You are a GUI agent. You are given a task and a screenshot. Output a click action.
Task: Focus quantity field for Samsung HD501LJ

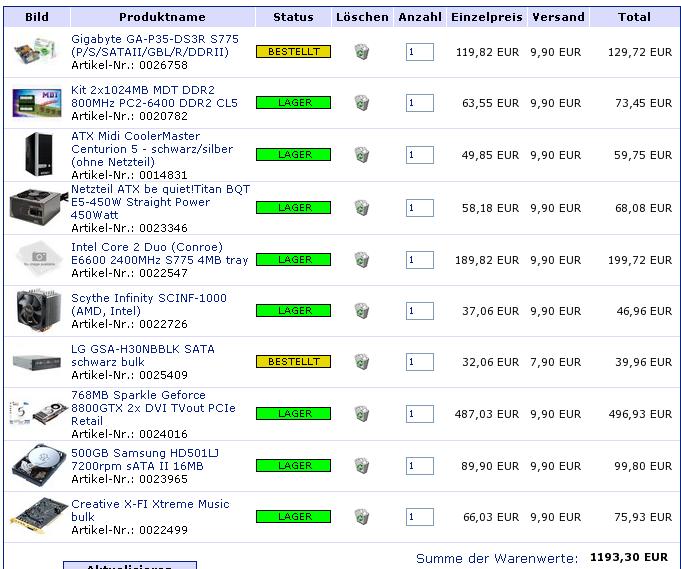[420, 466]
